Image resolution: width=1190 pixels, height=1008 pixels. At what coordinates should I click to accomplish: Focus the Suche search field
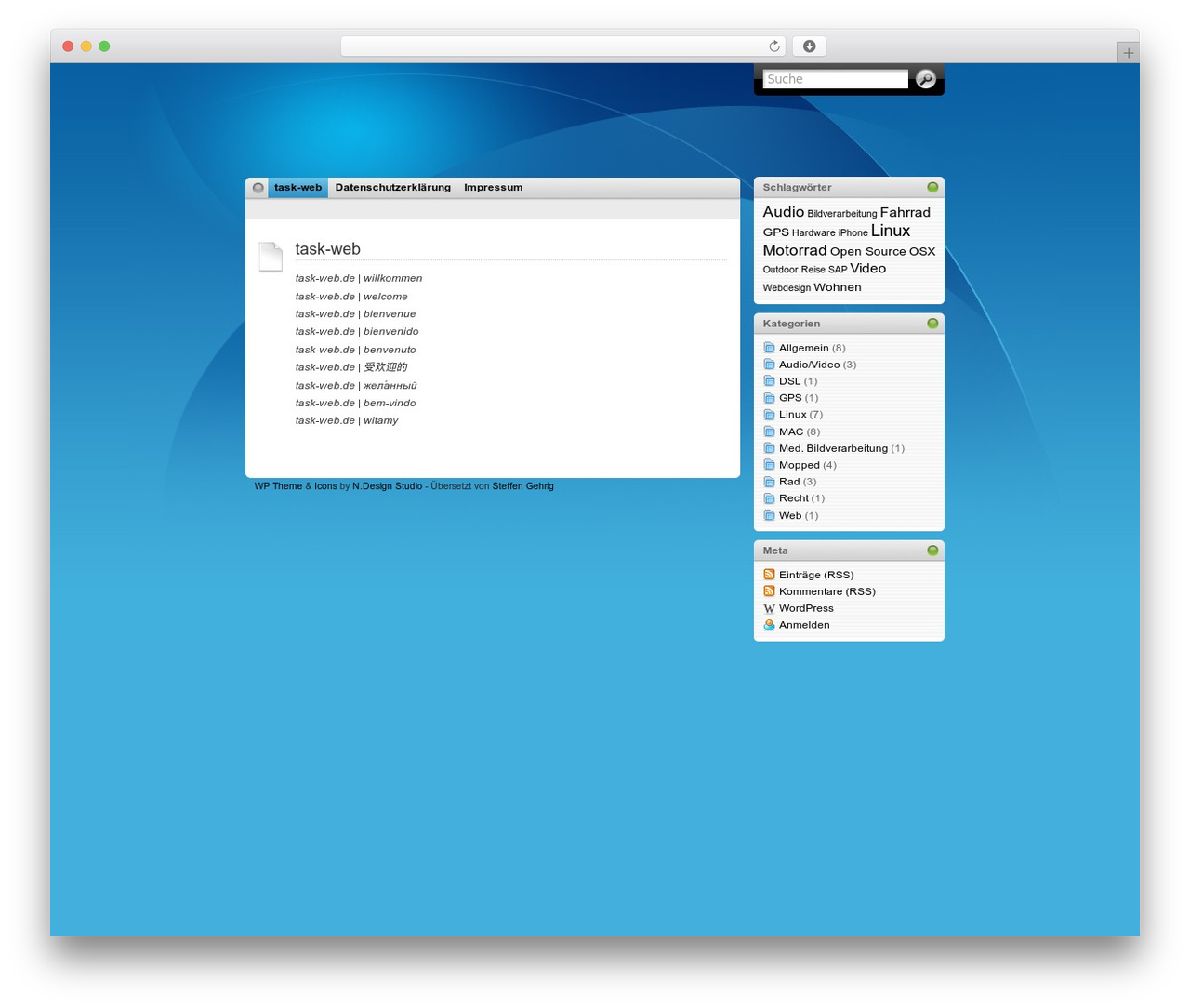[835, 79]
